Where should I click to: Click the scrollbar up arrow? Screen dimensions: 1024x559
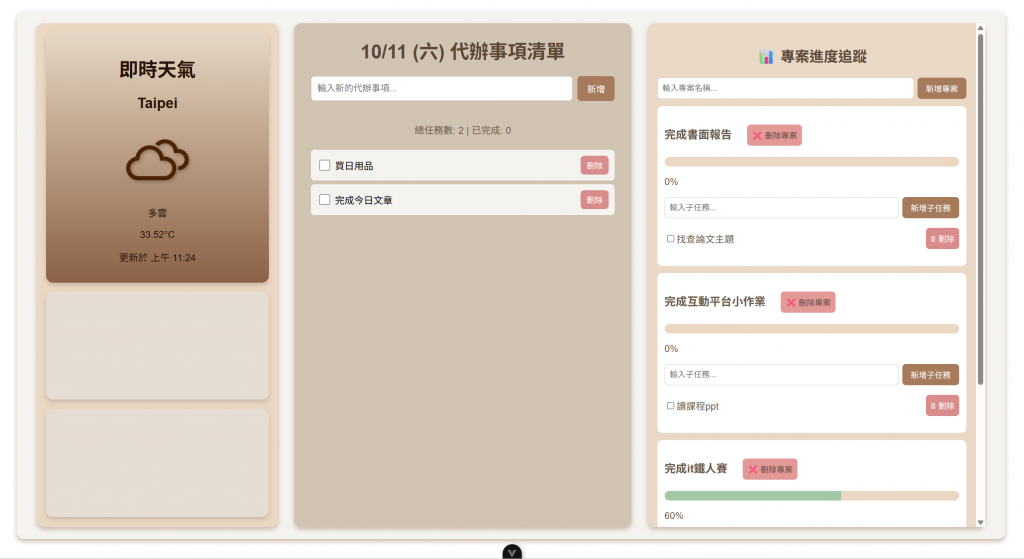click(x=980, y=28)
